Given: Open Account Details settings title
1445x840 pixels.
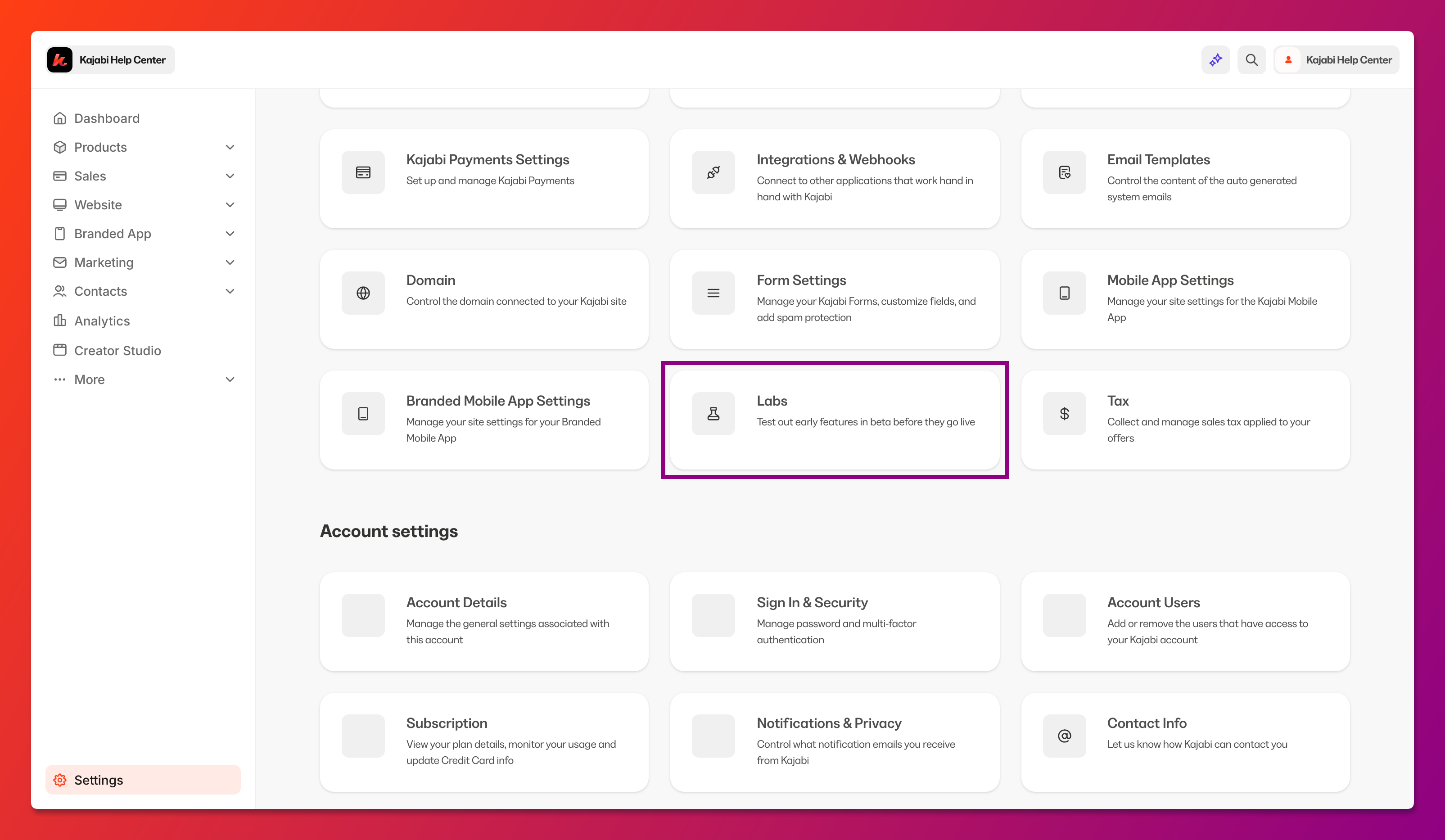Looking at the screenshot, I should pyautogui.click(x=456, y=603).
